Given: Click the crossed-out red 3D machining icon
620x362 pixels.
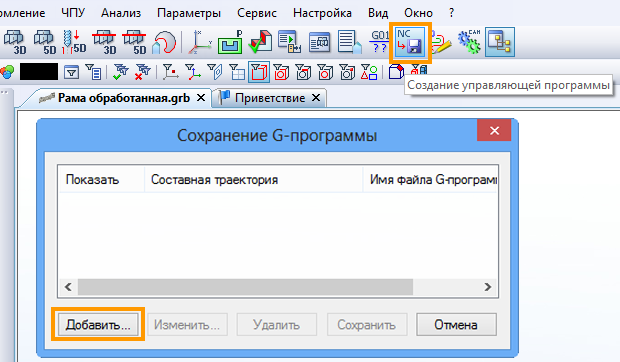Looking at the screenshot, I should coord(104,42).
